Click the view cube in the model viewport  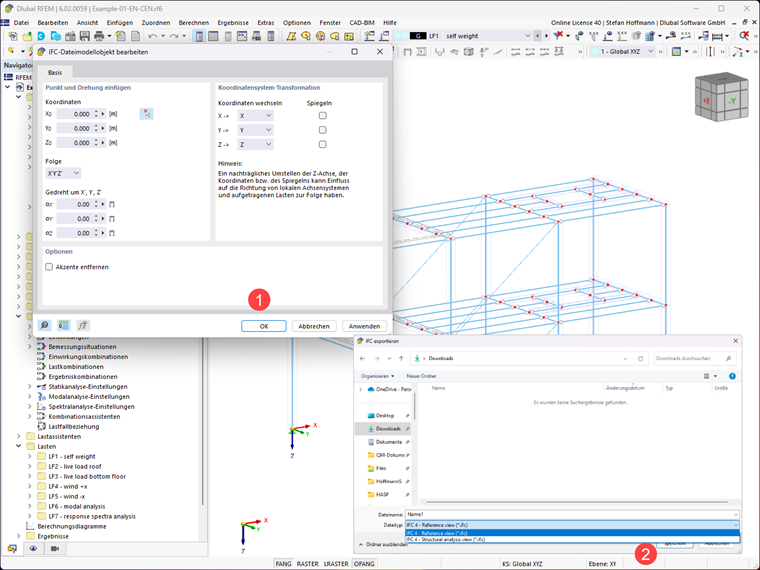[x=721, y=97]
